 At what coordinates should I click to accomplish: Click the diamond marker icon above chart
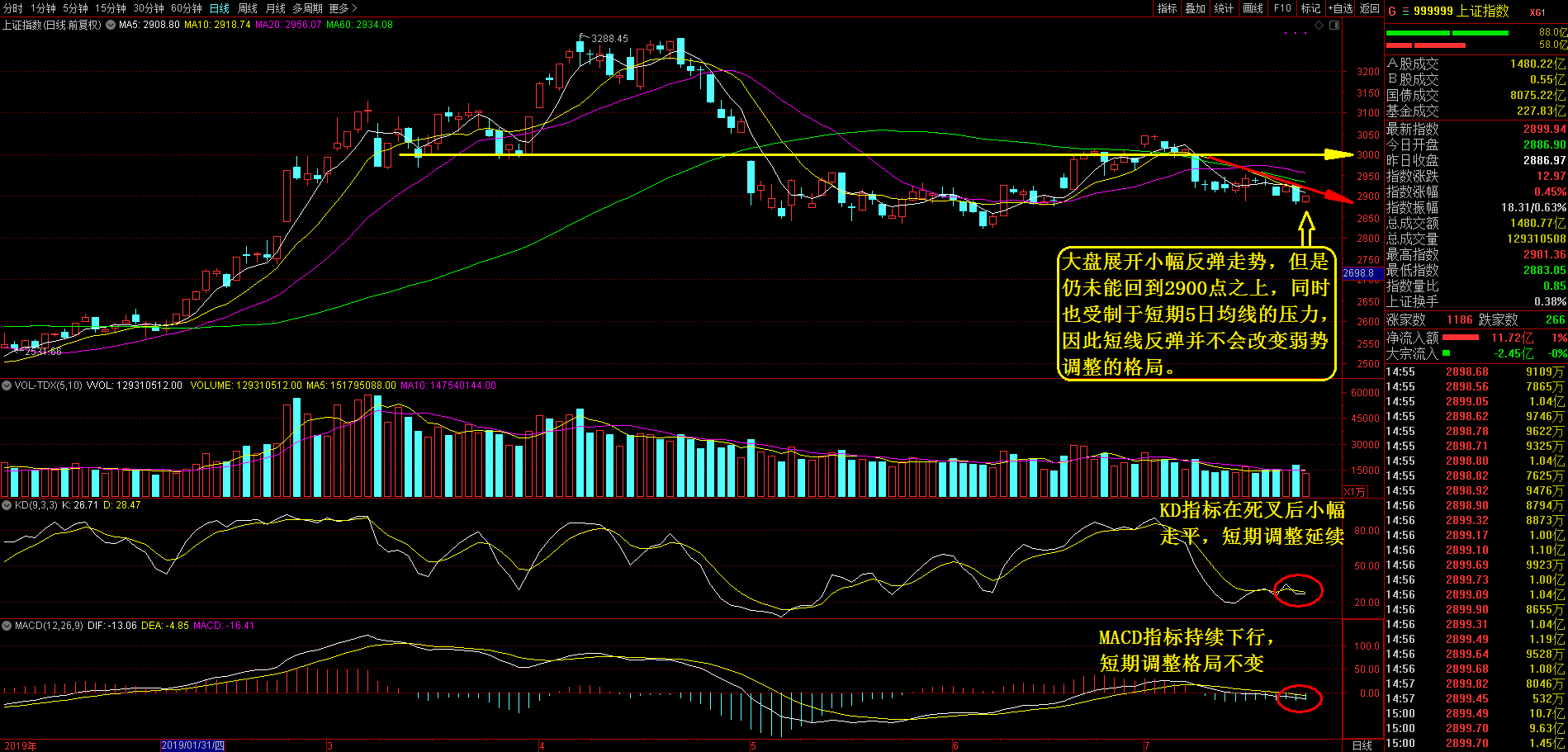tap(1319, 25)
